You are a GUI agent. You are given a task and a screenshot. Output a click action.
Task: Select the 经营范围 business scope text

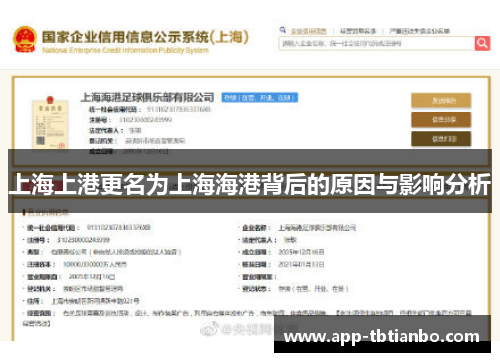click(247, 318)
